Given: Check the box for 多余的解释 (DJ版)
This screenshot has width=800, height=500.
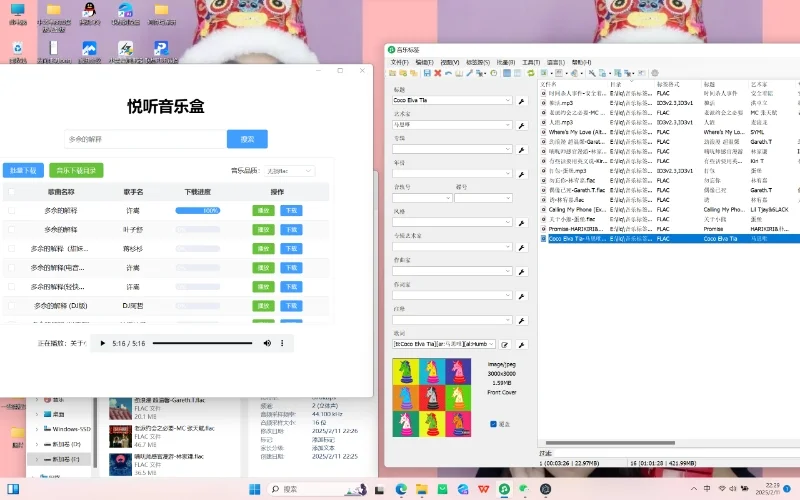Looking at the screenshot, I should 11,306.
